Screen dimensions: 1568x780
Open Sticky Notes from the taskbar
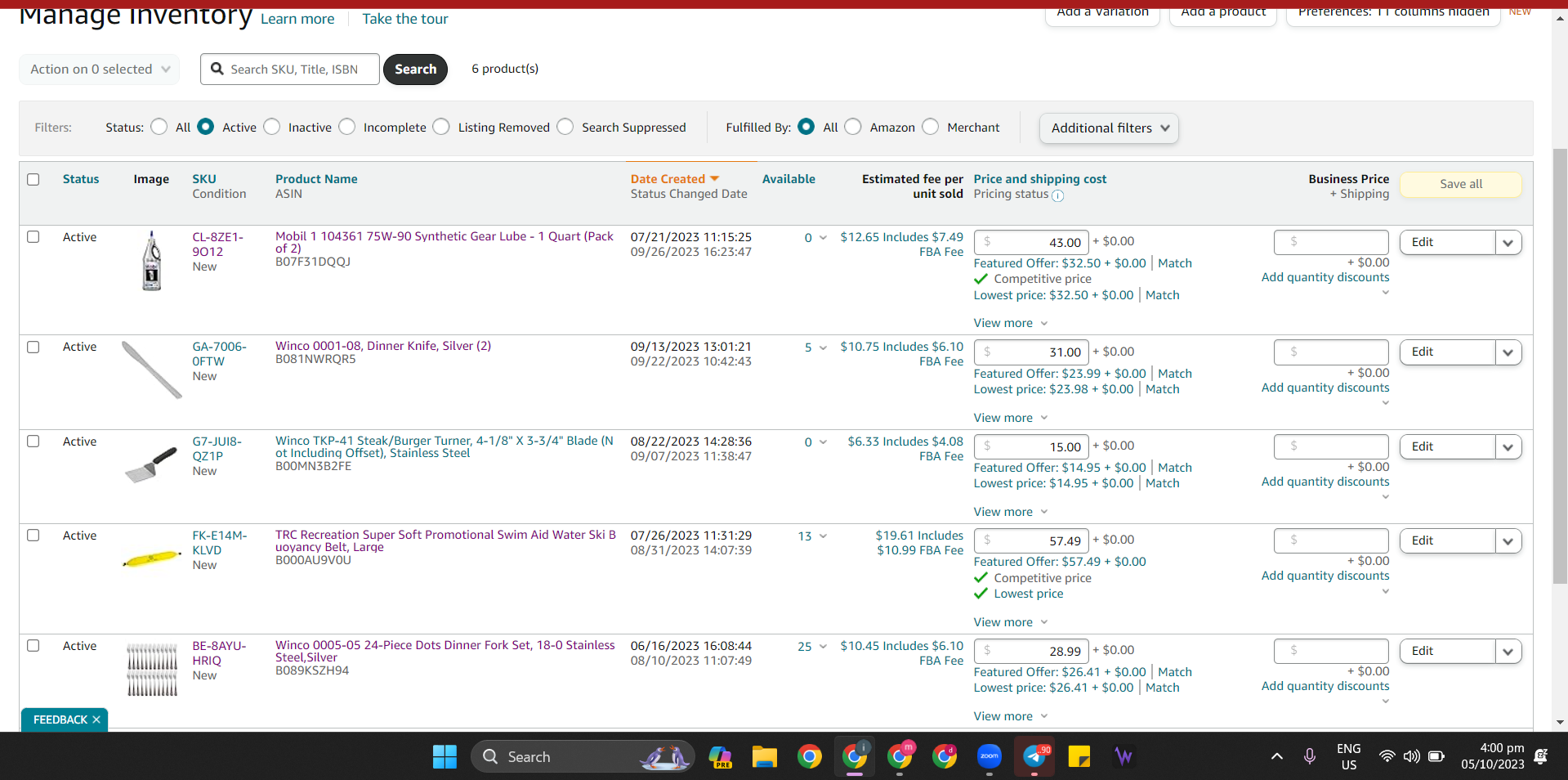tap(1079, 756)
